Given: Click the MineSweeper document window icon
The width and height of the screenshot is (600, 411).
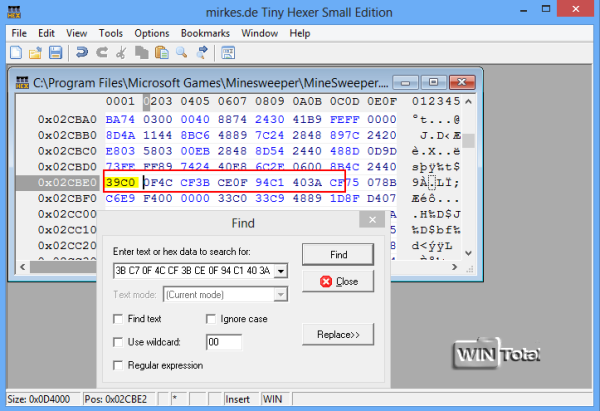Looking at the screenshot, I should [22, 82].
